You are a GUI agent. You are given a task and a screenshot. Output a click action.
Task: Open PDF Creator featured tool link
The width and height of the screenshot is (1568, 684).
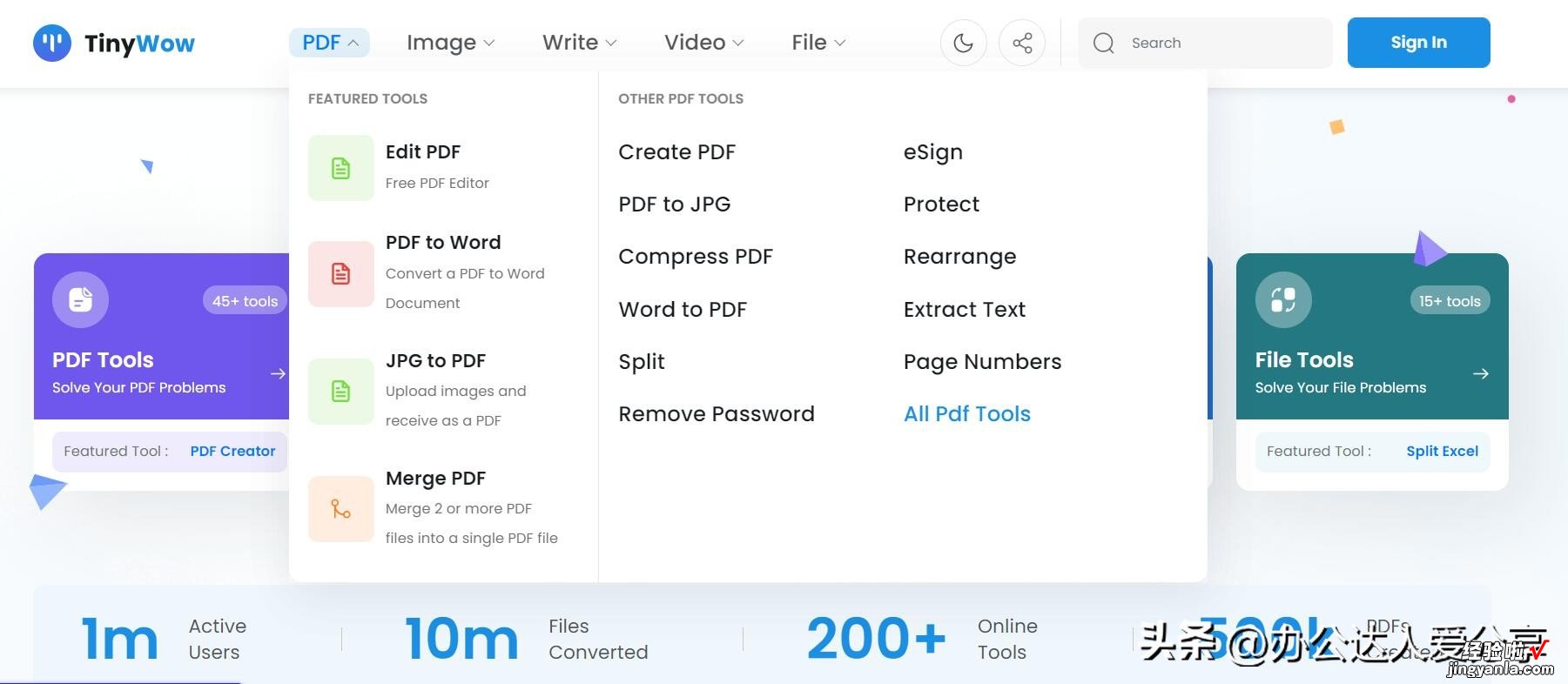(232, 452)
